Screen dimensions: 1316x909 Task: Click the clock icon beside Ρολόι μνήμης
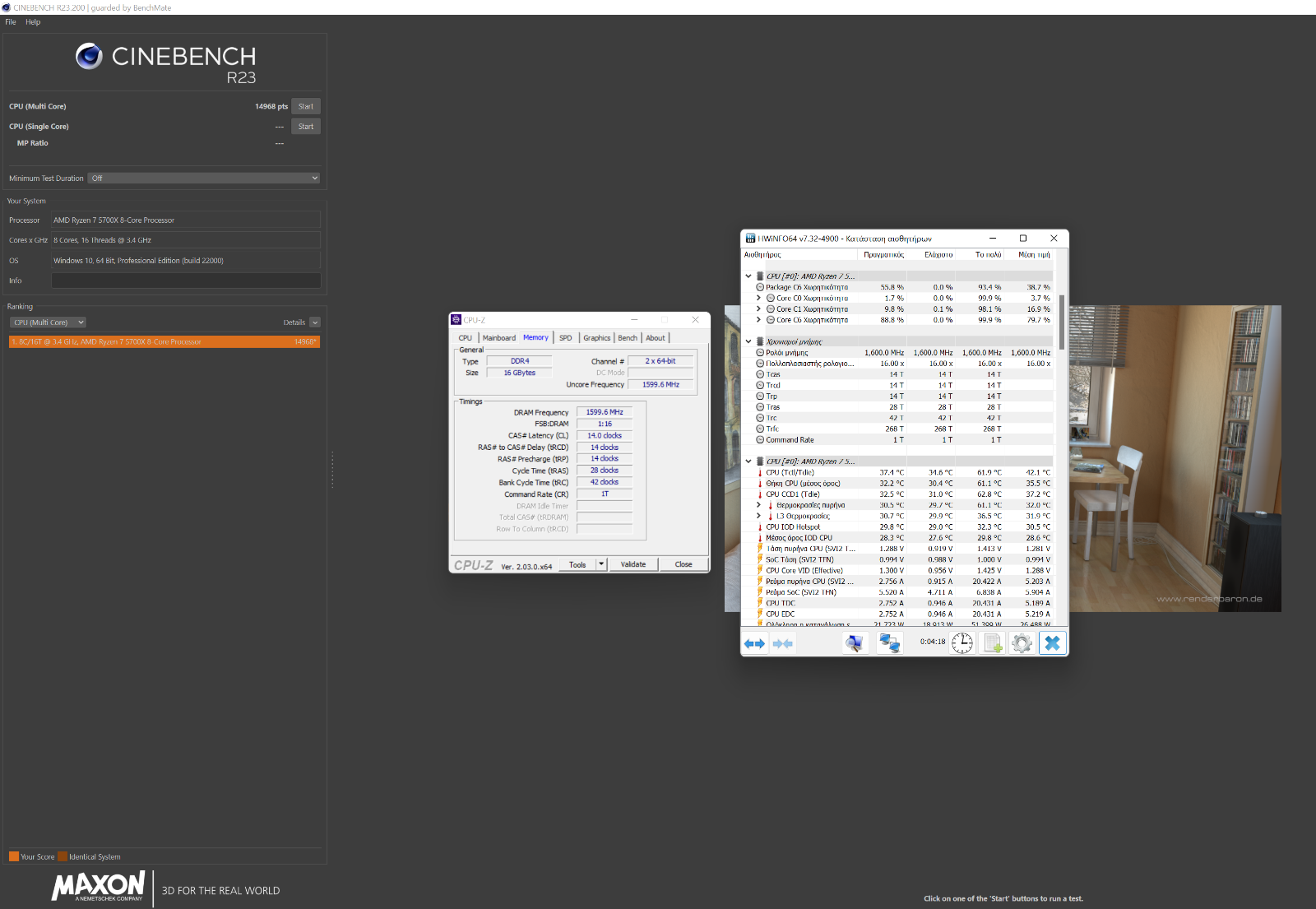[x=760, y=353]
